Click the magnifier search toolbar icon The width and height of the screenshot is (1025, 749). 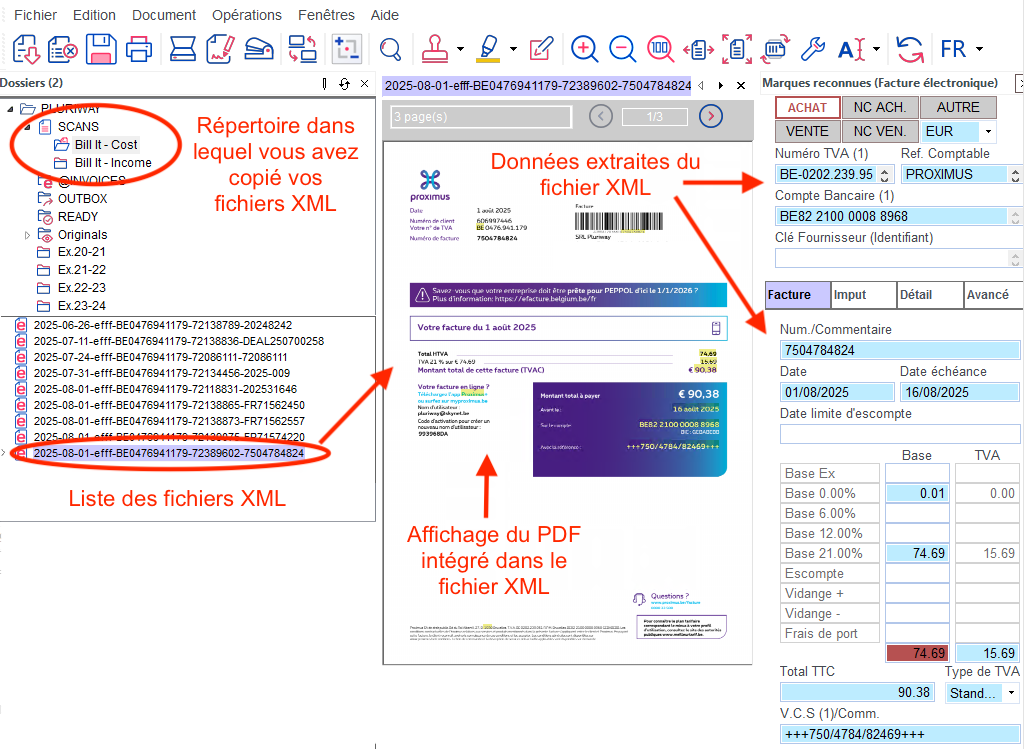[390, 48]
